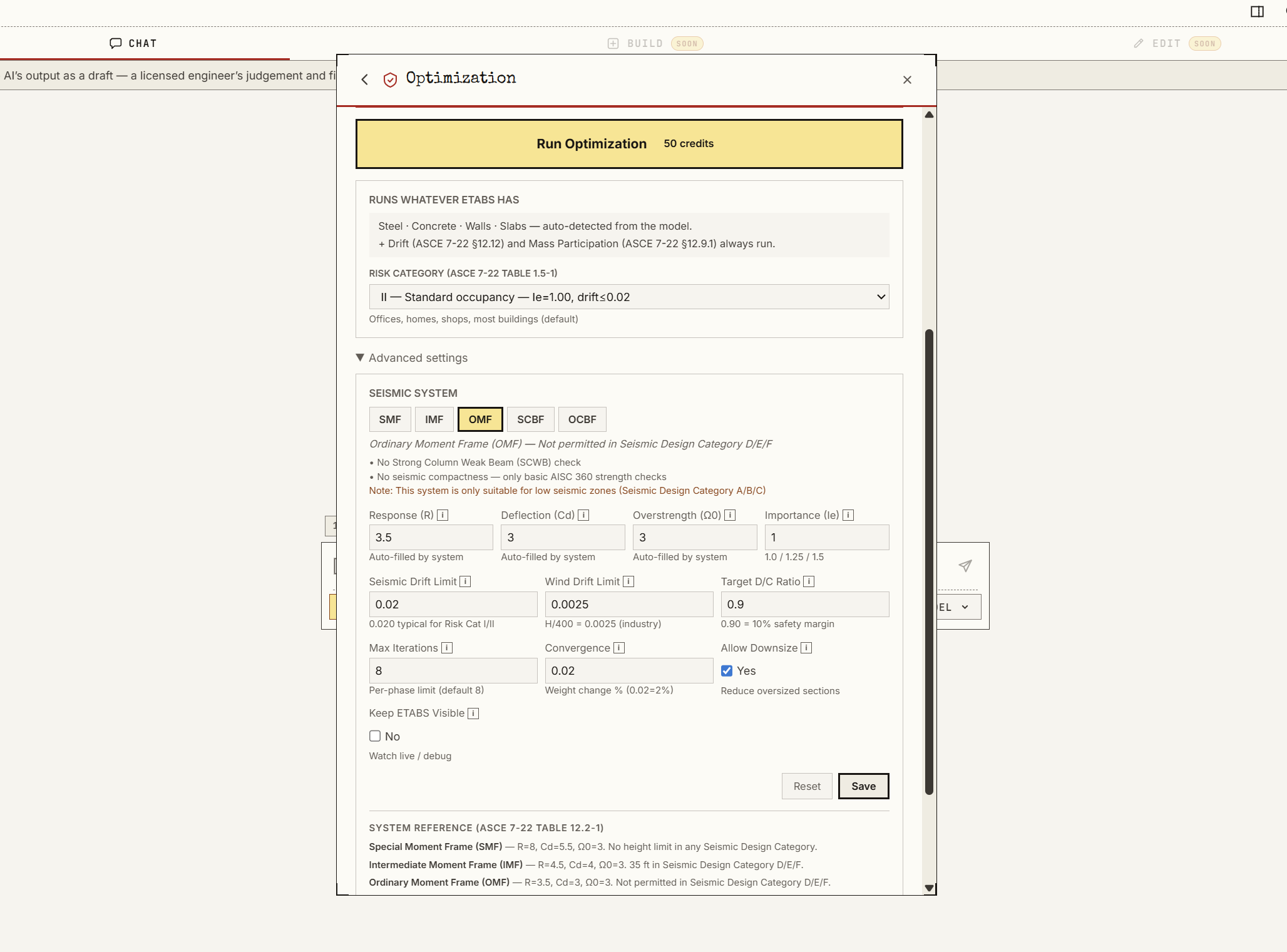1287x952 pixels.
Task: Click the shield icon beside the Optimization title
Action: click(x=391, y=79)
